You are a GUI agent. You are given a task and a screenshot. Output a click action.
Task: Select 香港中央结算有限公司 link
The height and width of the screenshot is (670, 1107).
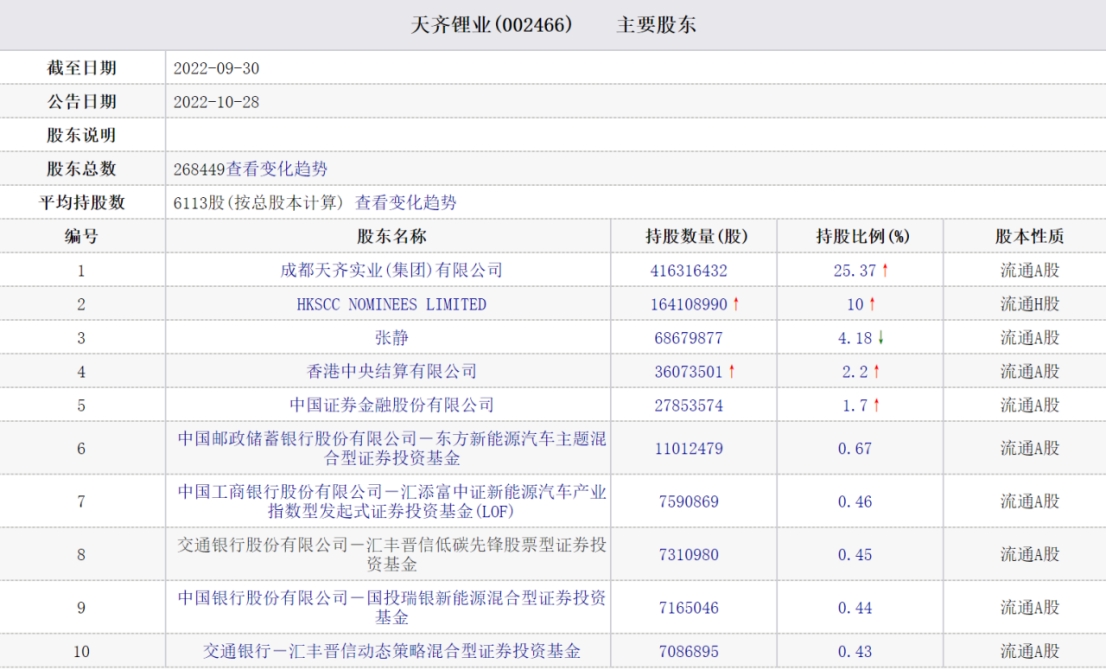point(391,372)
